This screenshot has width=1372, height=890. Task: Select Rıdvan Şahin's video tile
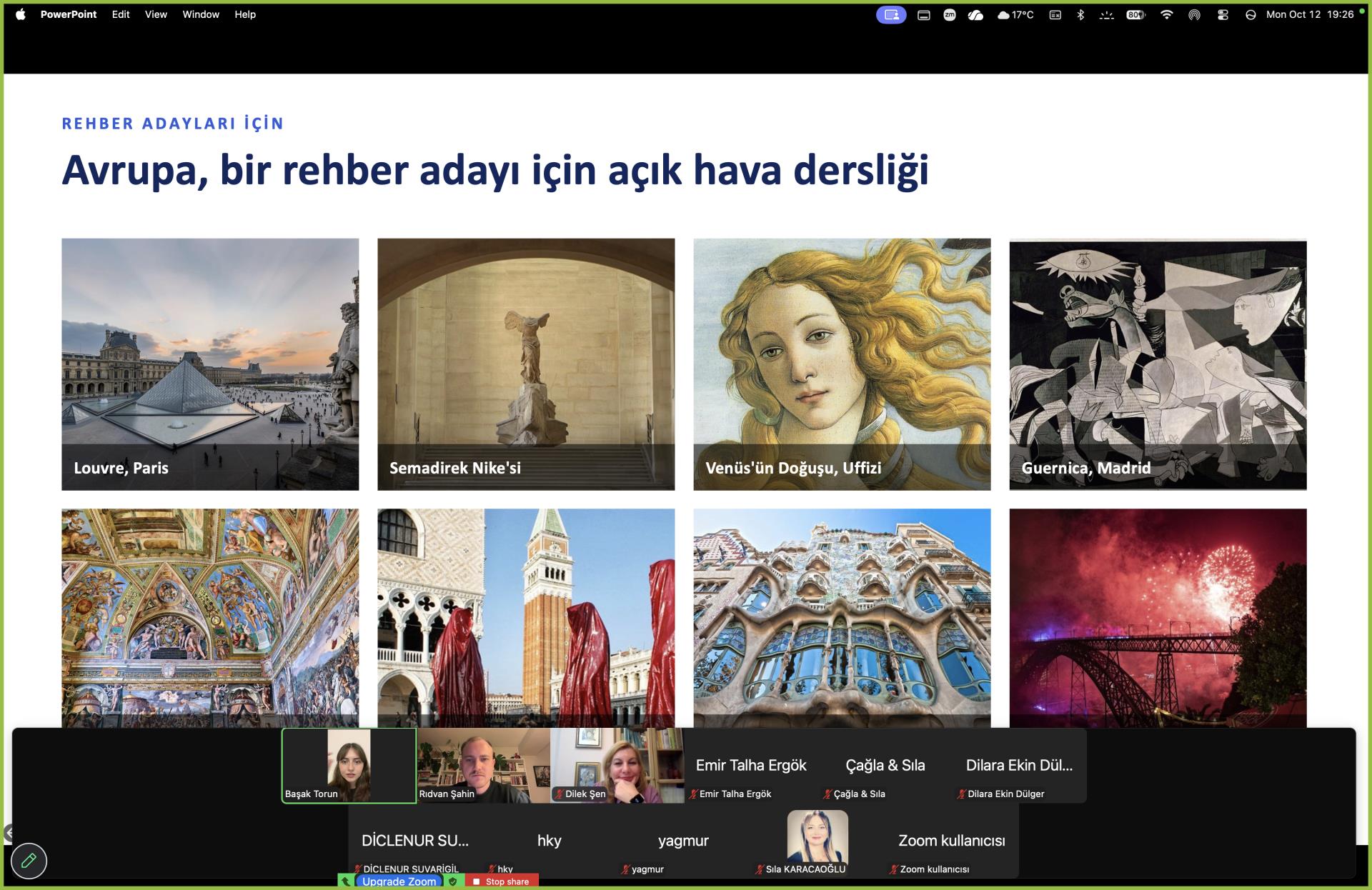[x=484, y=766]
